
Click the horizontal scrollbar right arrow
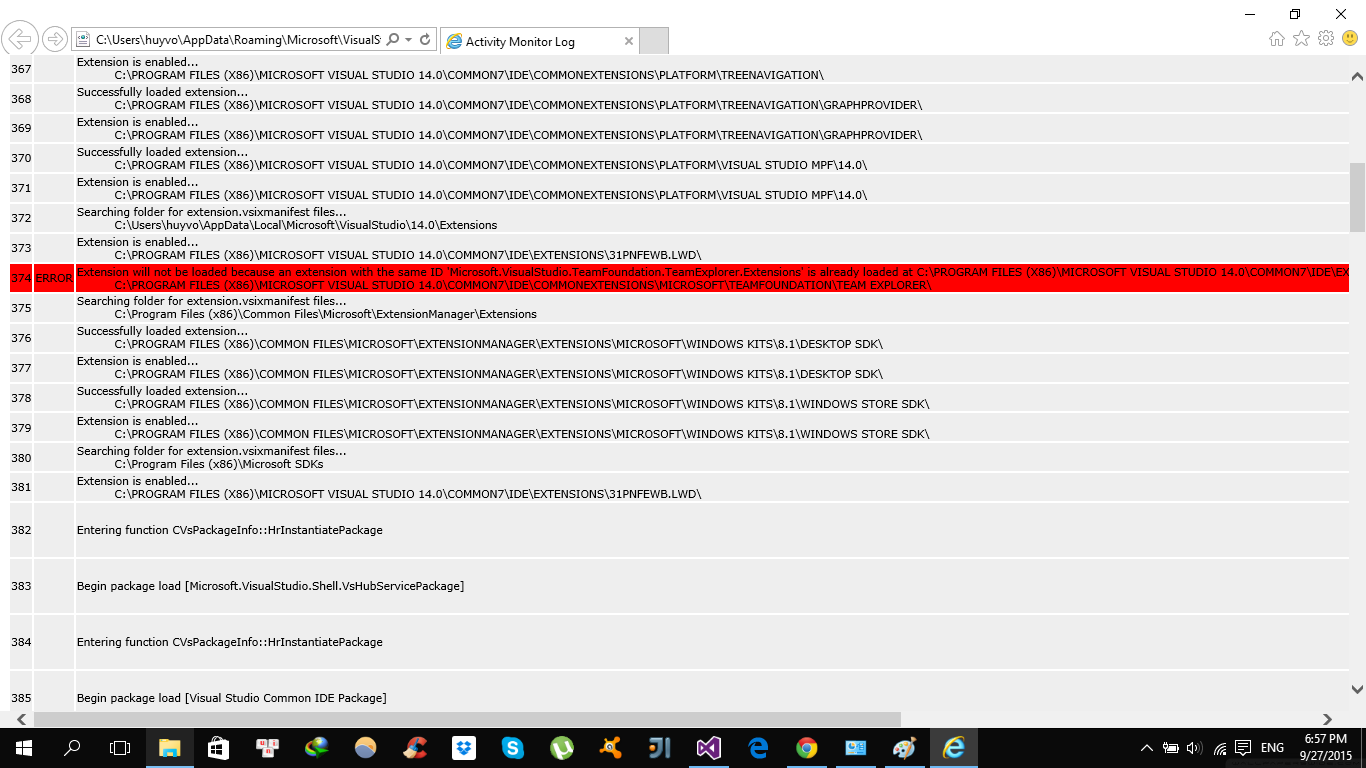pyautogui.click(x=1327, y=719)
